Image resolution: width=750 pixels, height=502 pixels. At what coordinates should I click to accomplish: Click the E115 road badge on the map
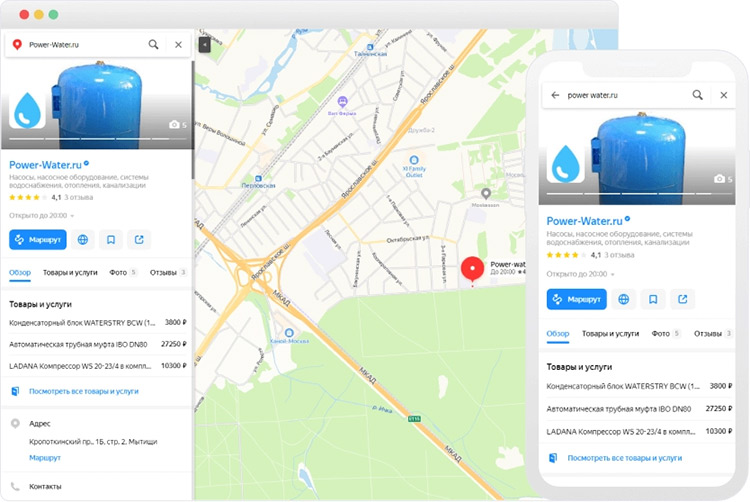414,419
